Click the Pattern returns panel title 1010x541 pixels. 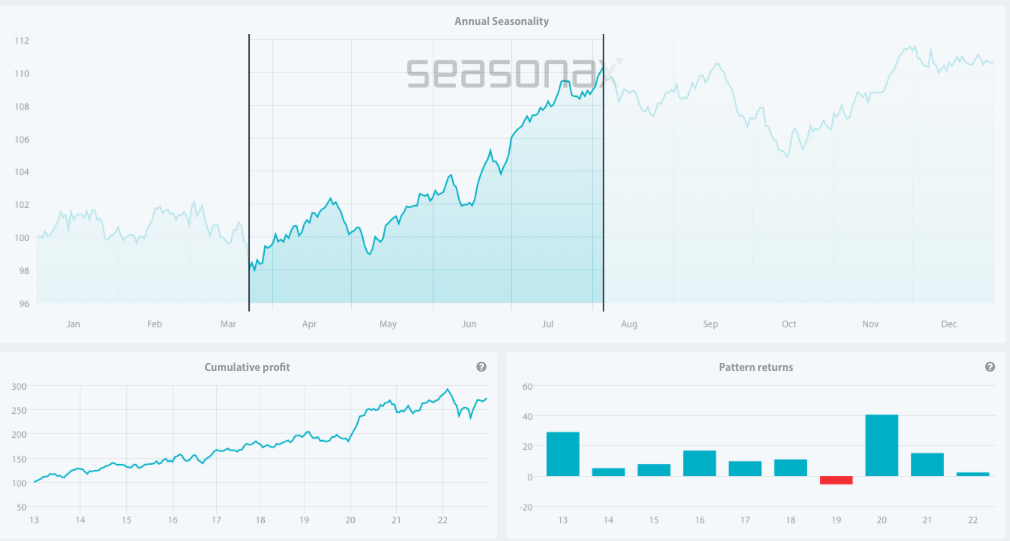click(x=756, y=367)
